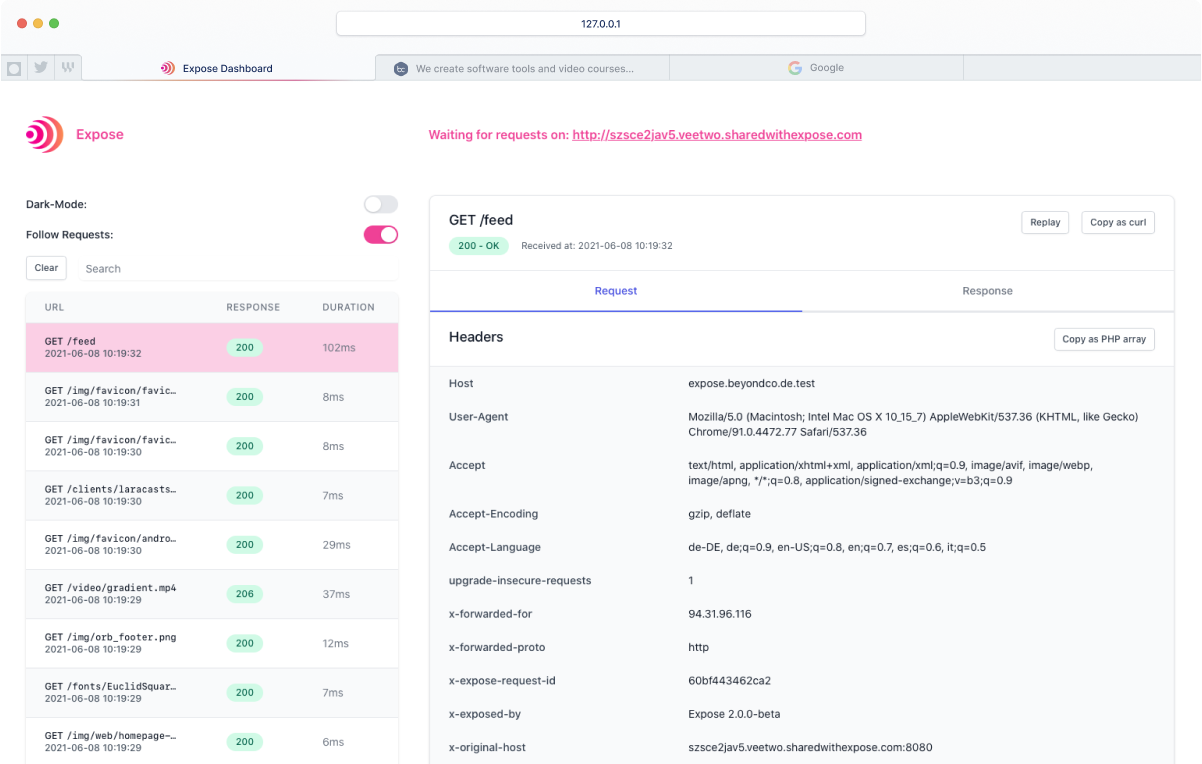Click the x-exposed-by value "Expose 2.0.0-beta"

pos(734,714)
